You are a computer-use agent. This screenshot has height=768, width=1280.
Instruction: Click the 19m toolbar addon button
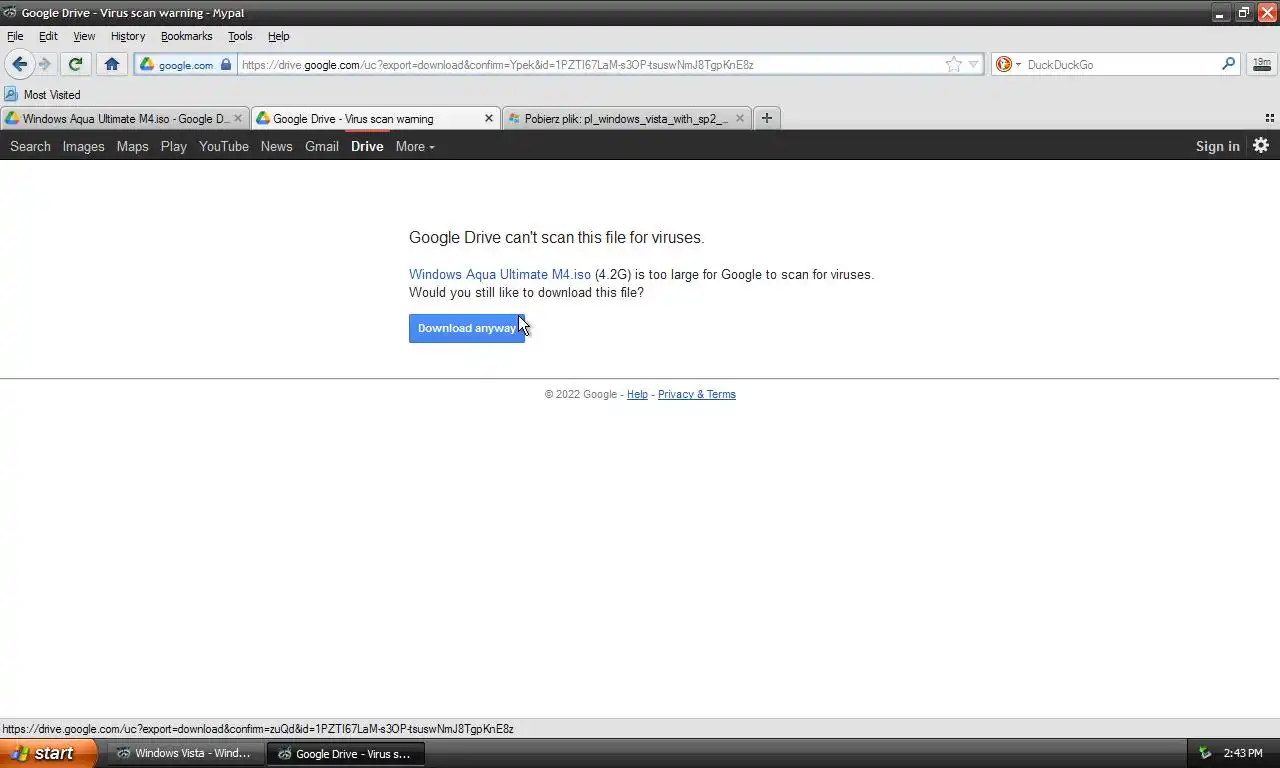(x=1262, y=64)
